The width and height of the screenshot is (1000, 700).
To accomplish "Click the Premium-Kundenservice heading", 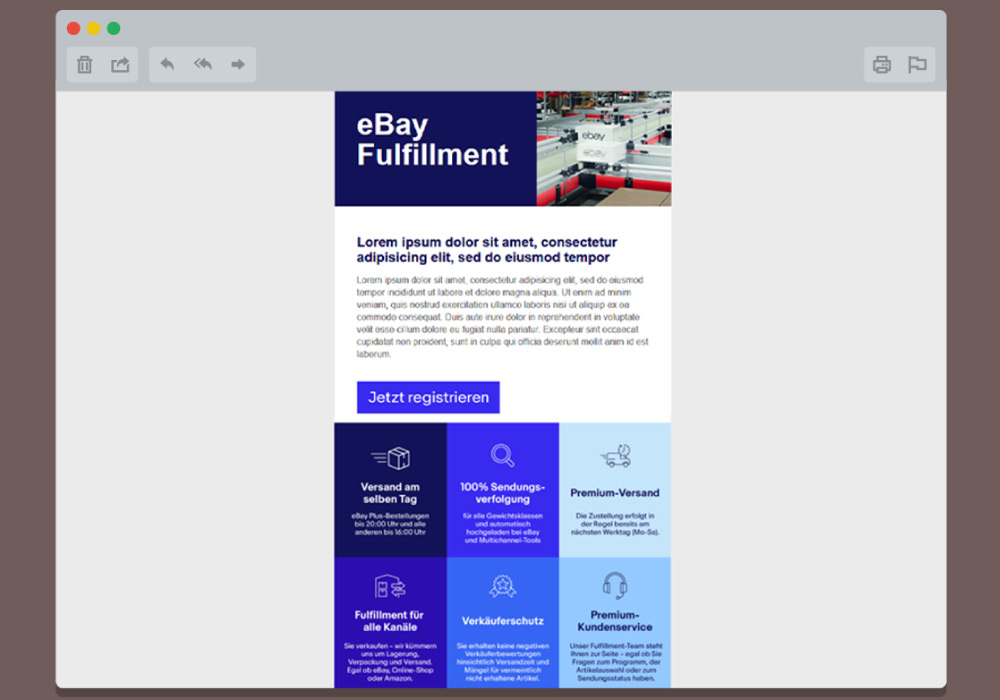I will pos(615,621).
